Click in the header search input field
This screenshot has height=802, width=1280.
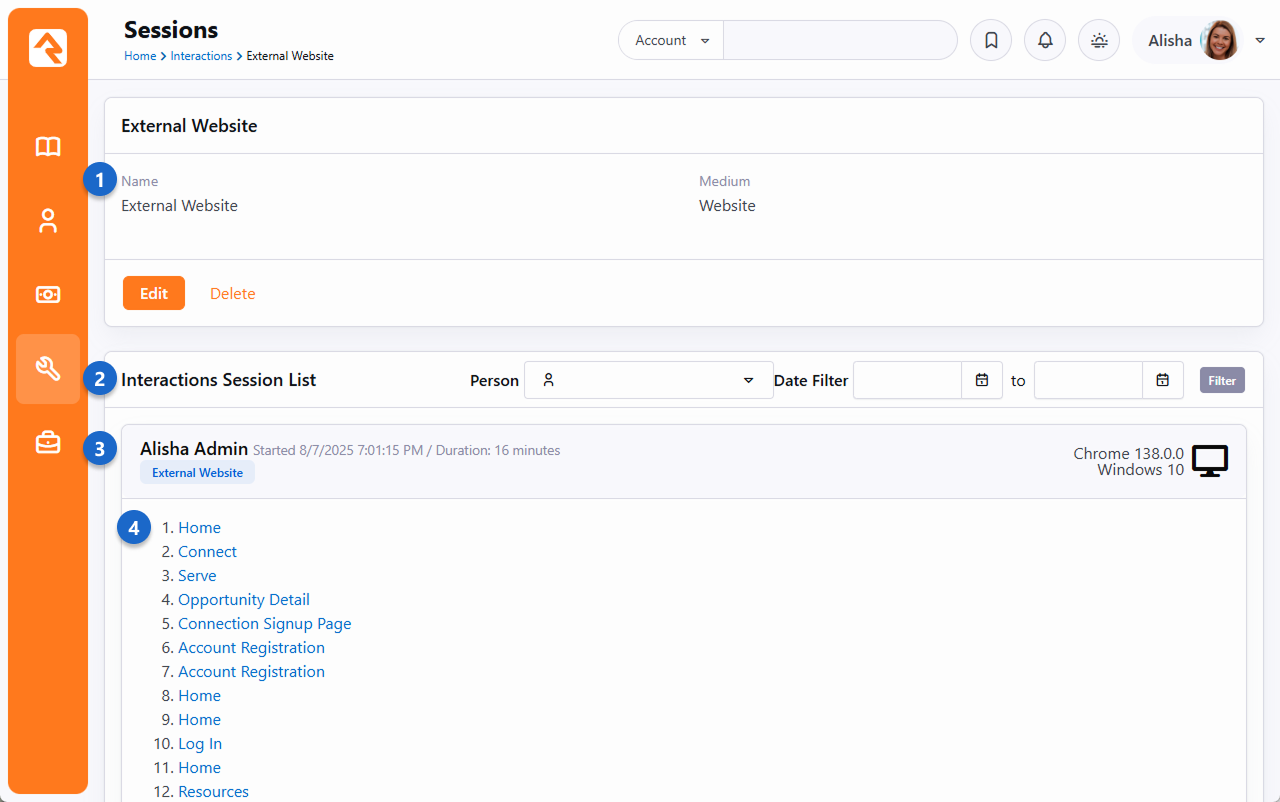840,41
